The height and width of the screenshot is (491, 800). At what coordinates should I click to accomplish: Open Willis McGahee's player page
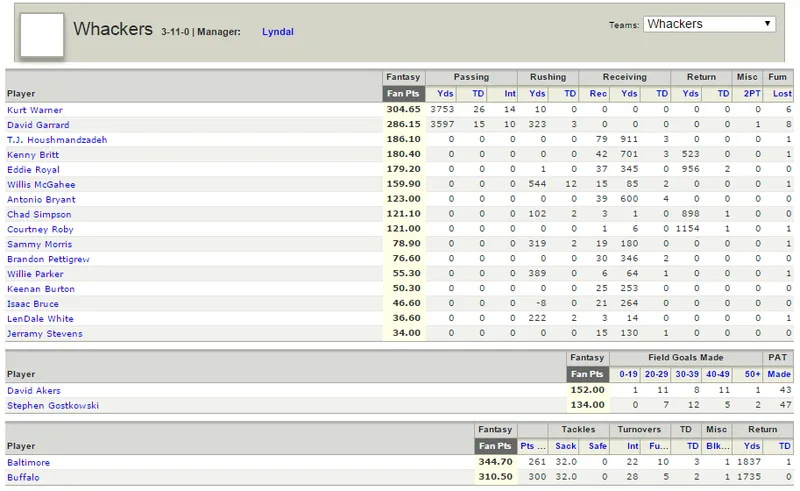(41, 184)
